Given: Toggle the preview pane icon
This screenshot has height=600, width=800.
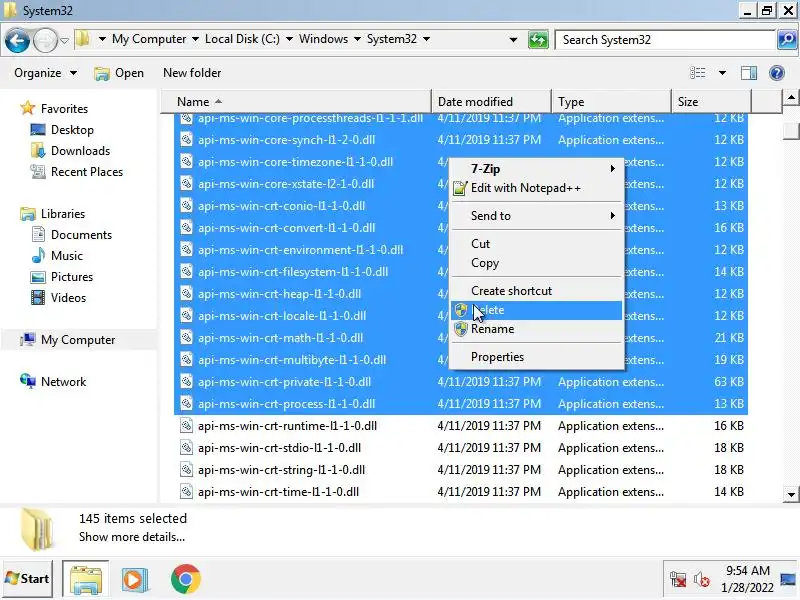Looking at the screenshot, I should [x=748, y=73].
